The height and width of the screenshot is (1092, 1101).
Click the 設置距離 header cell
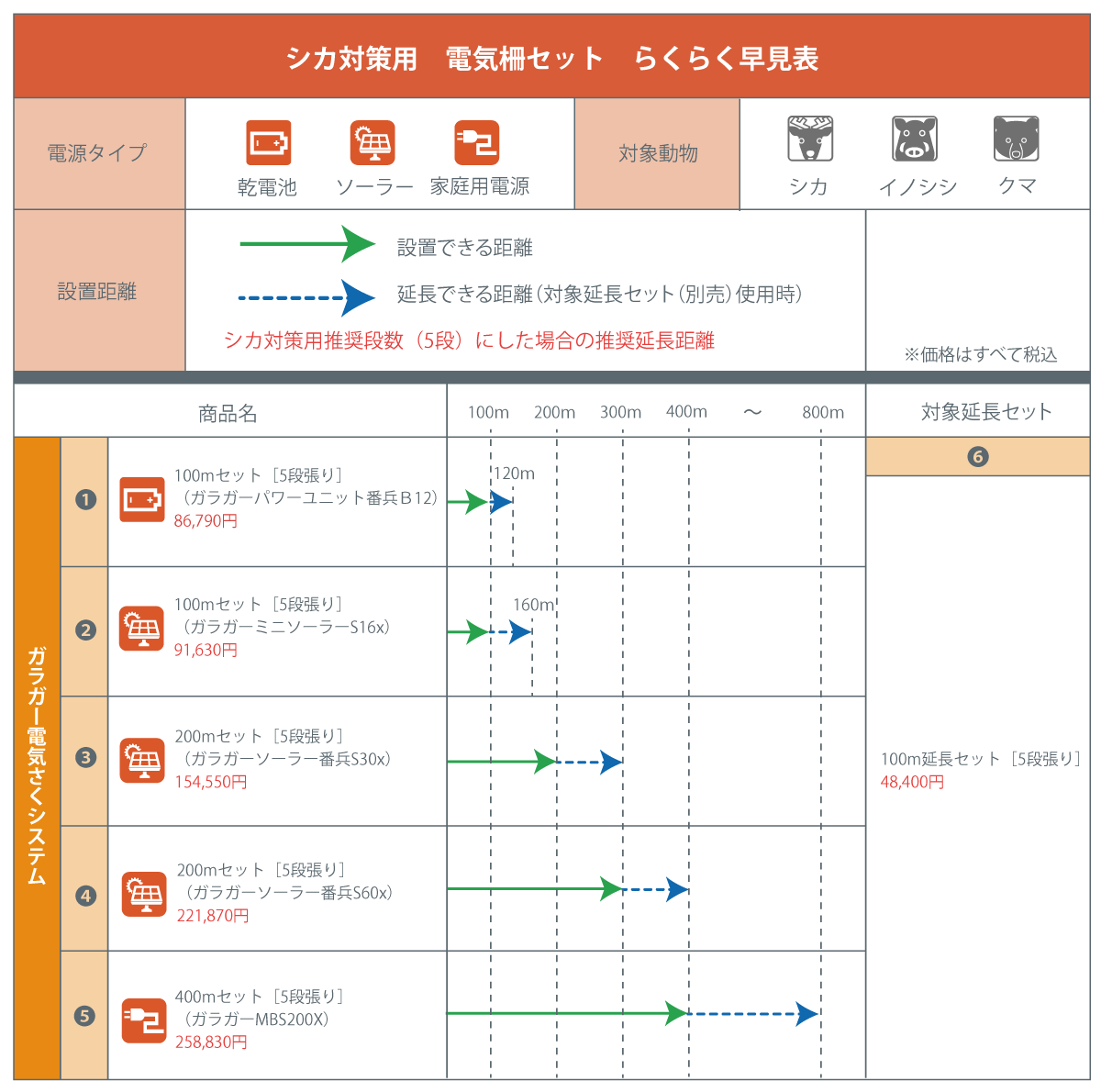click(x=99, y=291)
